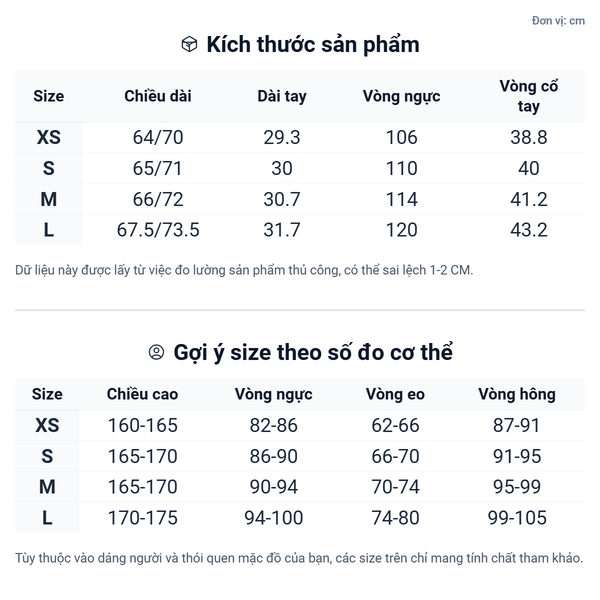
Task: Click the 160-165 height range cell
Action: (x=142, y=426)
